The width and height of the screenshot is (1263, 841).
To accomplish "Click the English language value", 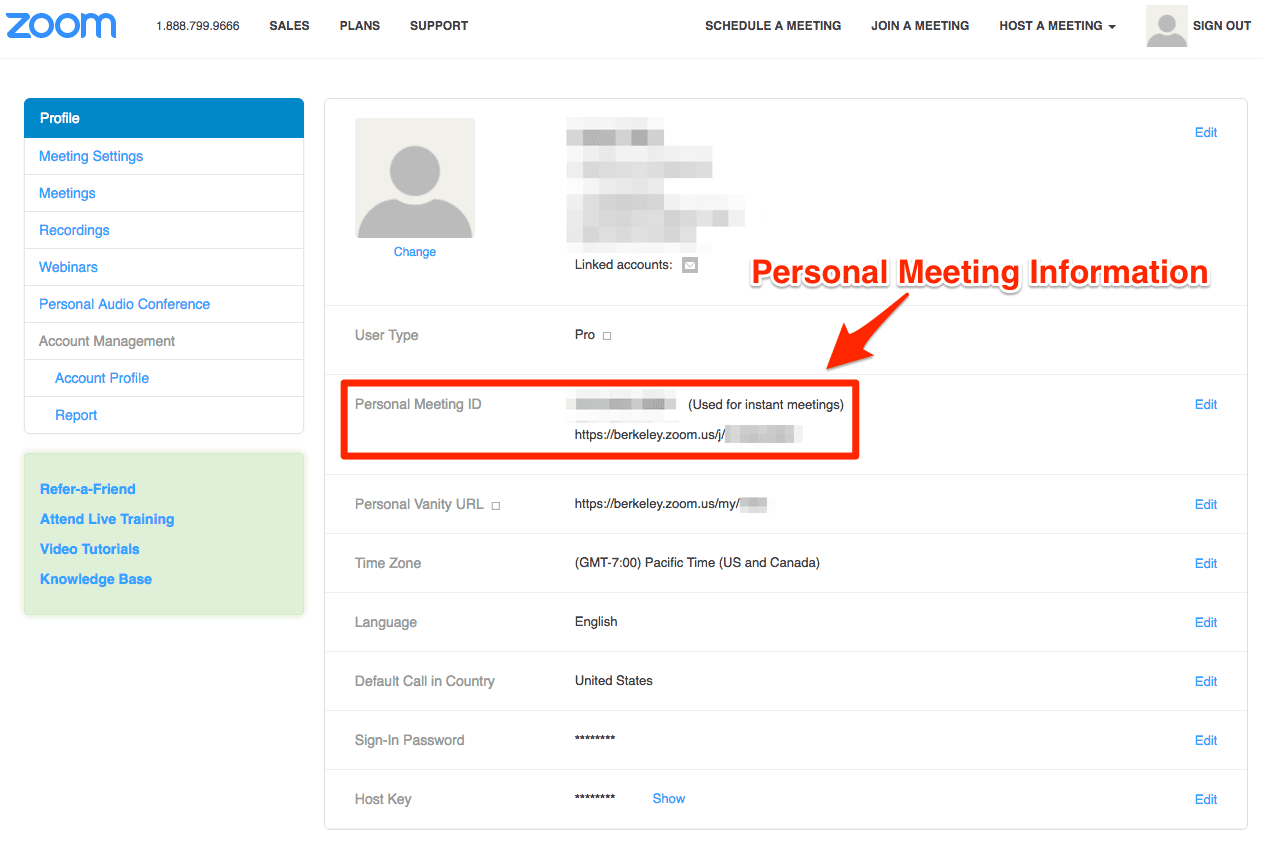I will tap(596, 622).
